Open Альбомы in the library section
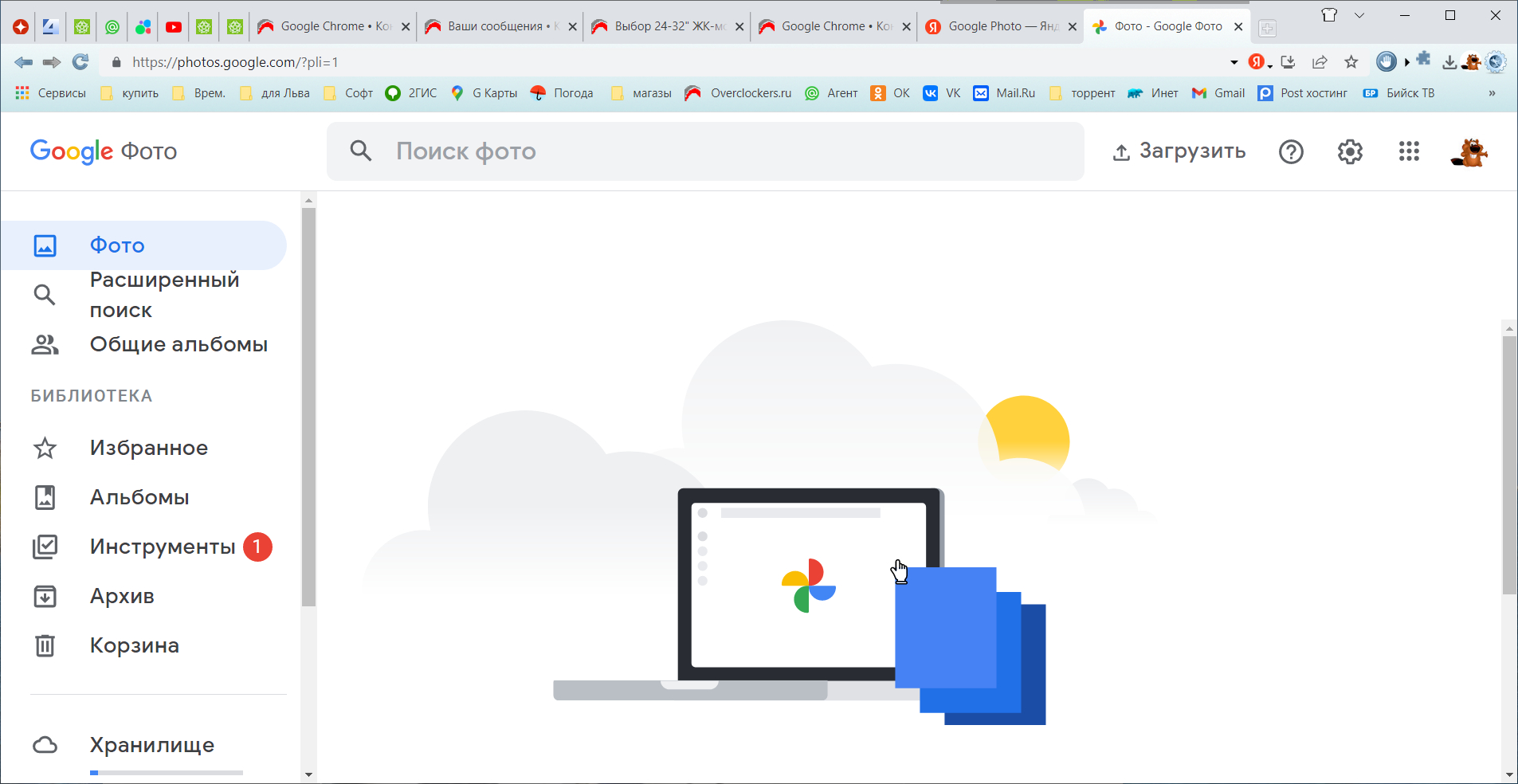Viewport: 1518px width, 784px height. 143,497
